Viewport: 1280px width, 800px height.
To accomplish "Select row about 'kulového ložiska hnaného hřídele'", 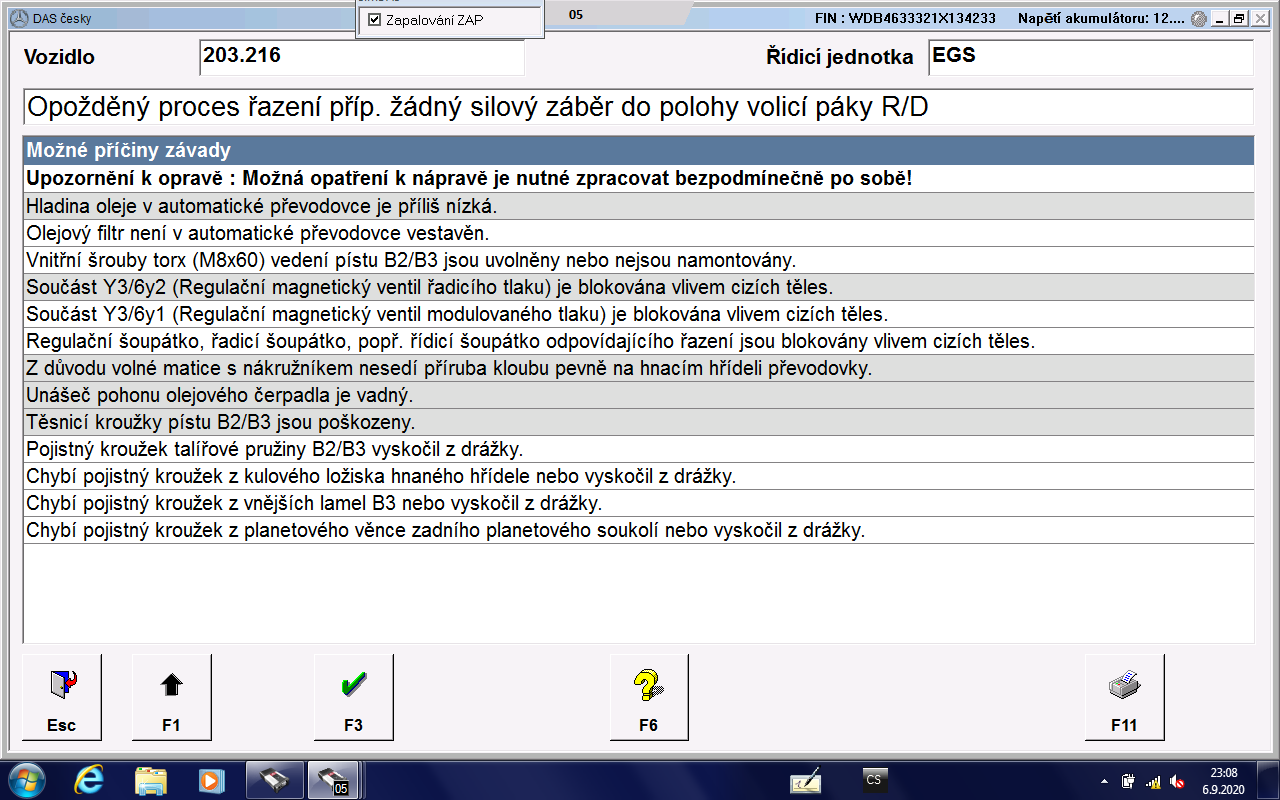I will pos(638,476).
